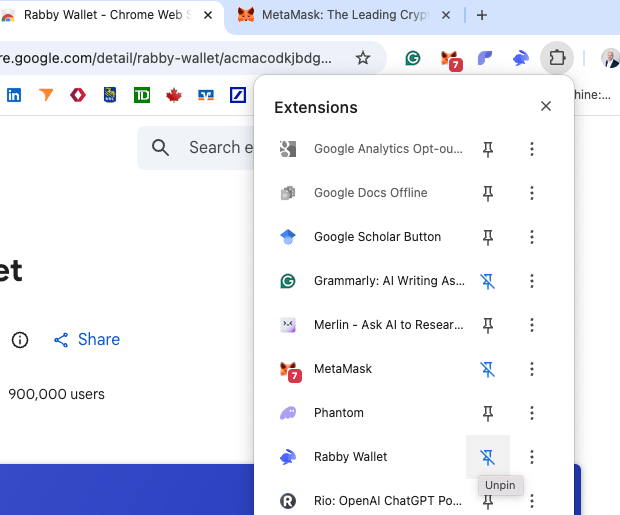Pin Rio OpenAI ChatGPT extension
The height and width of the screenshot is (515, 620).
click(488, 501)
